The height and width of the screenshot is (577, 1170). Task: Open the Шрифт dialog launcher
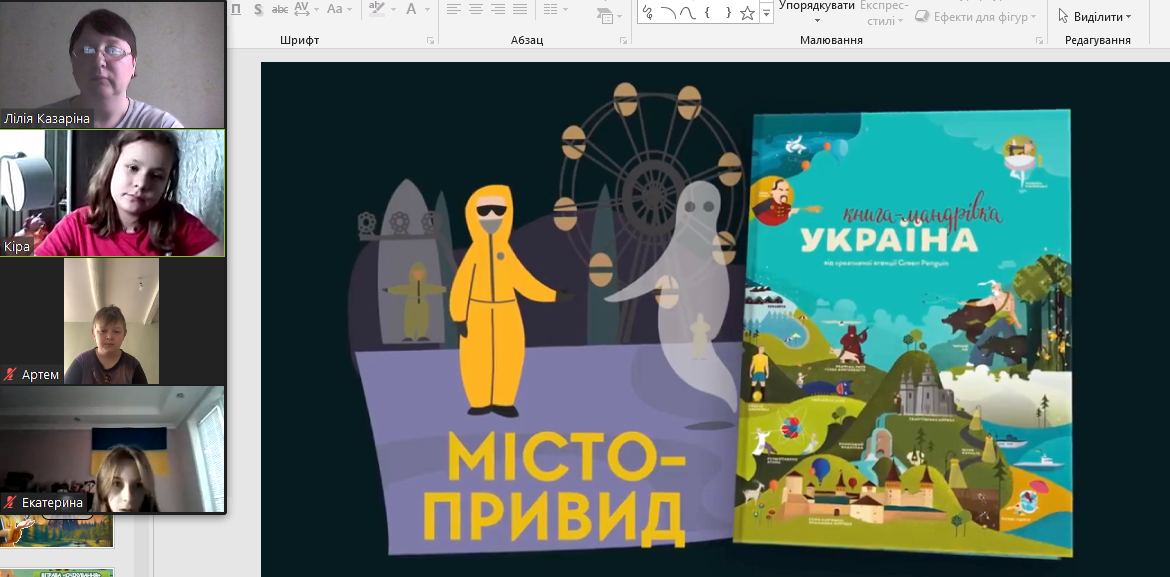coord(430,40)
